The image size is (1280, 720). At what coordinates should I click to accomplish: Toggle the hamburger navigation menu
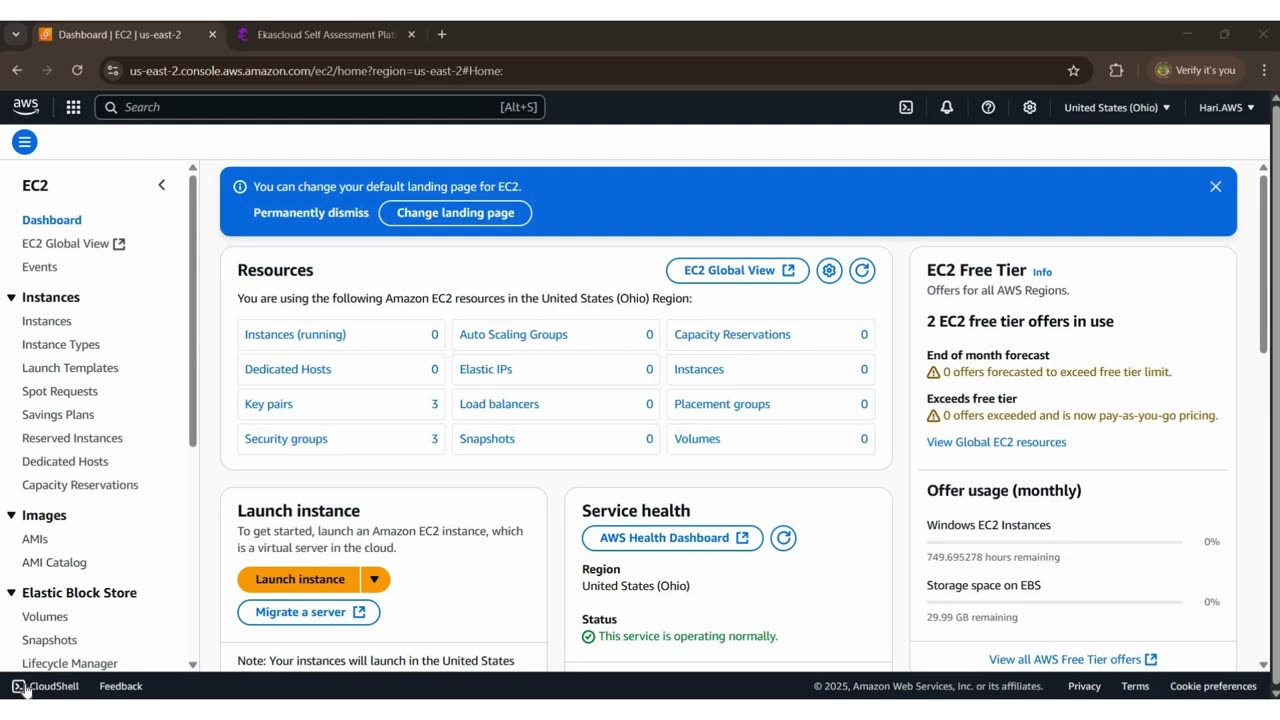coord(25,142)
